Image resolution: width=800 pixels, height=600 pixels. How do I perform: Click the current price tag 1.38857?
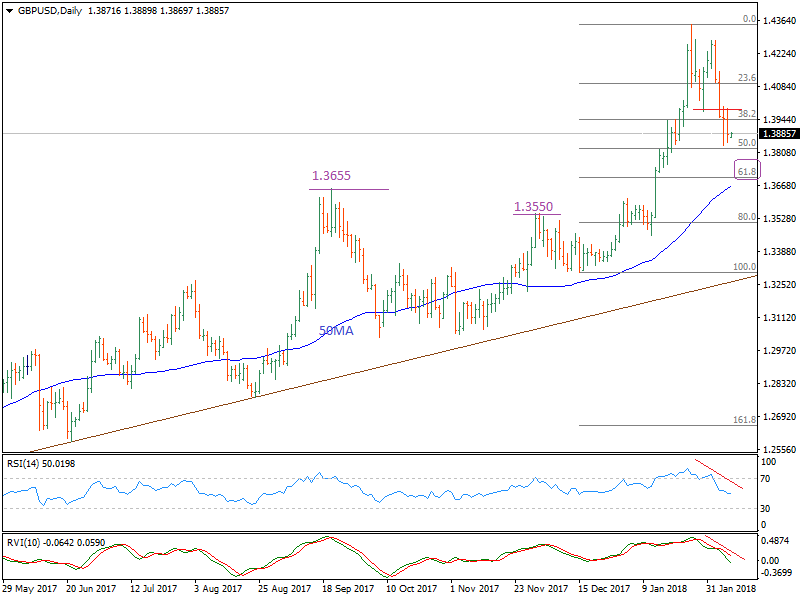pyautogui.click(x=778, y=133)
